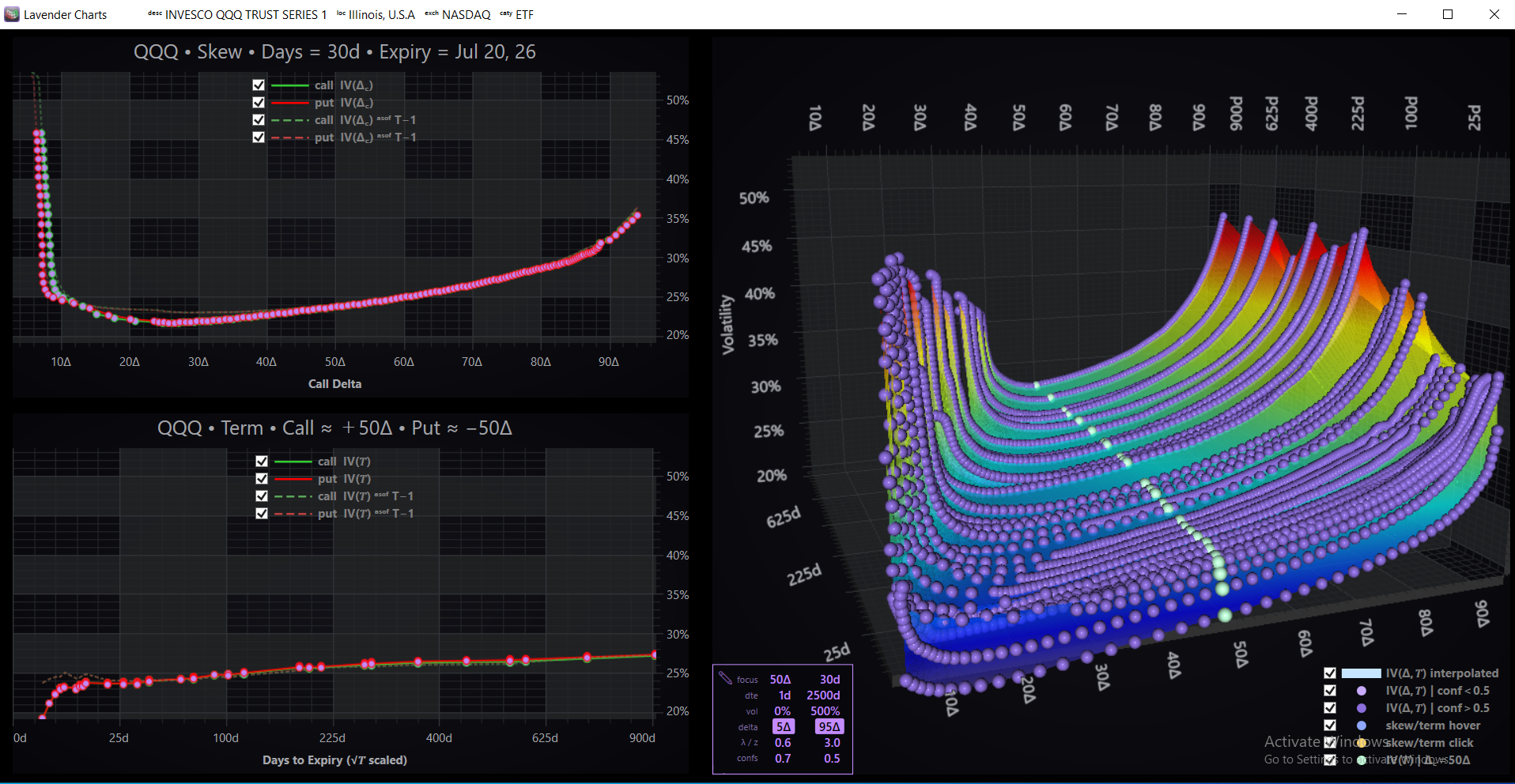Edit the confs value 0.5
Image resolution: width=1515 pixels, height=784 pixels.
coord(832,759)
